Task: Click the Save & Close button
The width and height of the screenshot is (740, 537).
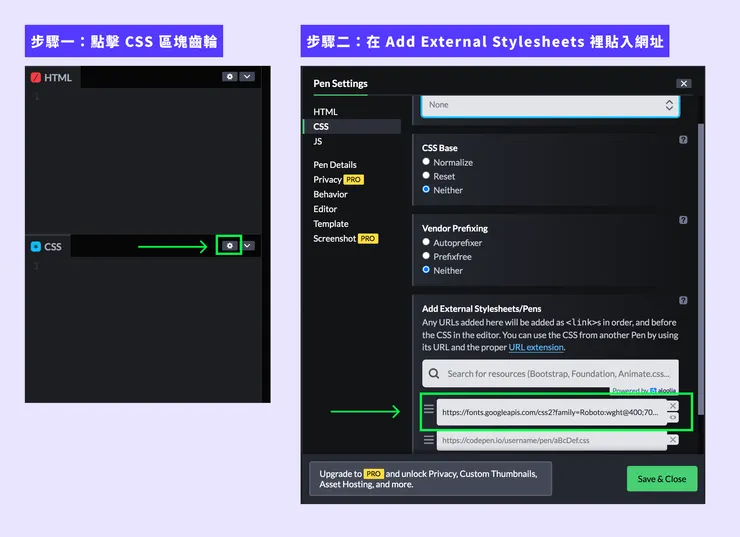Action: coord(662,478)
